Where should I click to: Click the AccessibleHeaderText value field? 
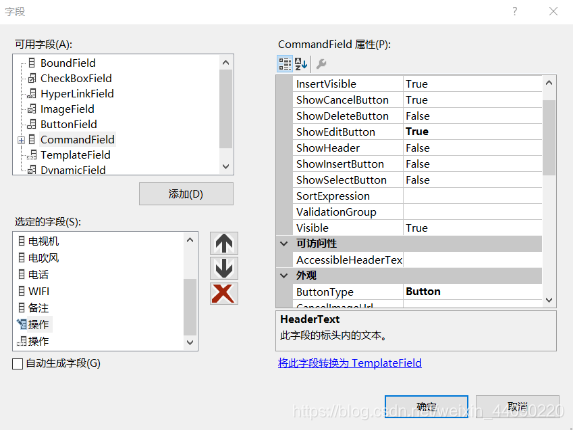click(472, 260)
